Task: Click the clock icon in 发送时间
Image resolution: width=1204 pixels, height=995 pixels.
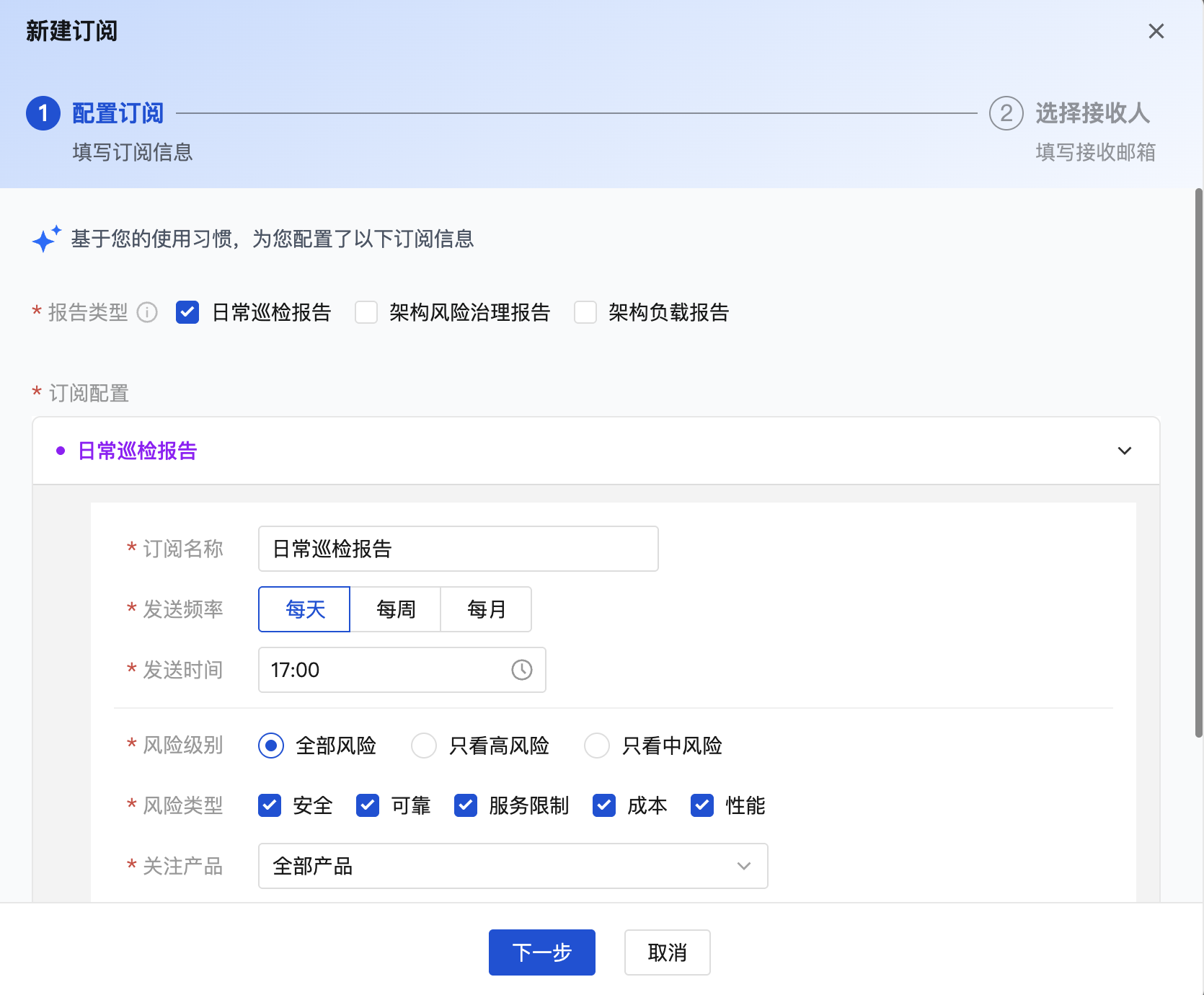Action: point(521,670)
